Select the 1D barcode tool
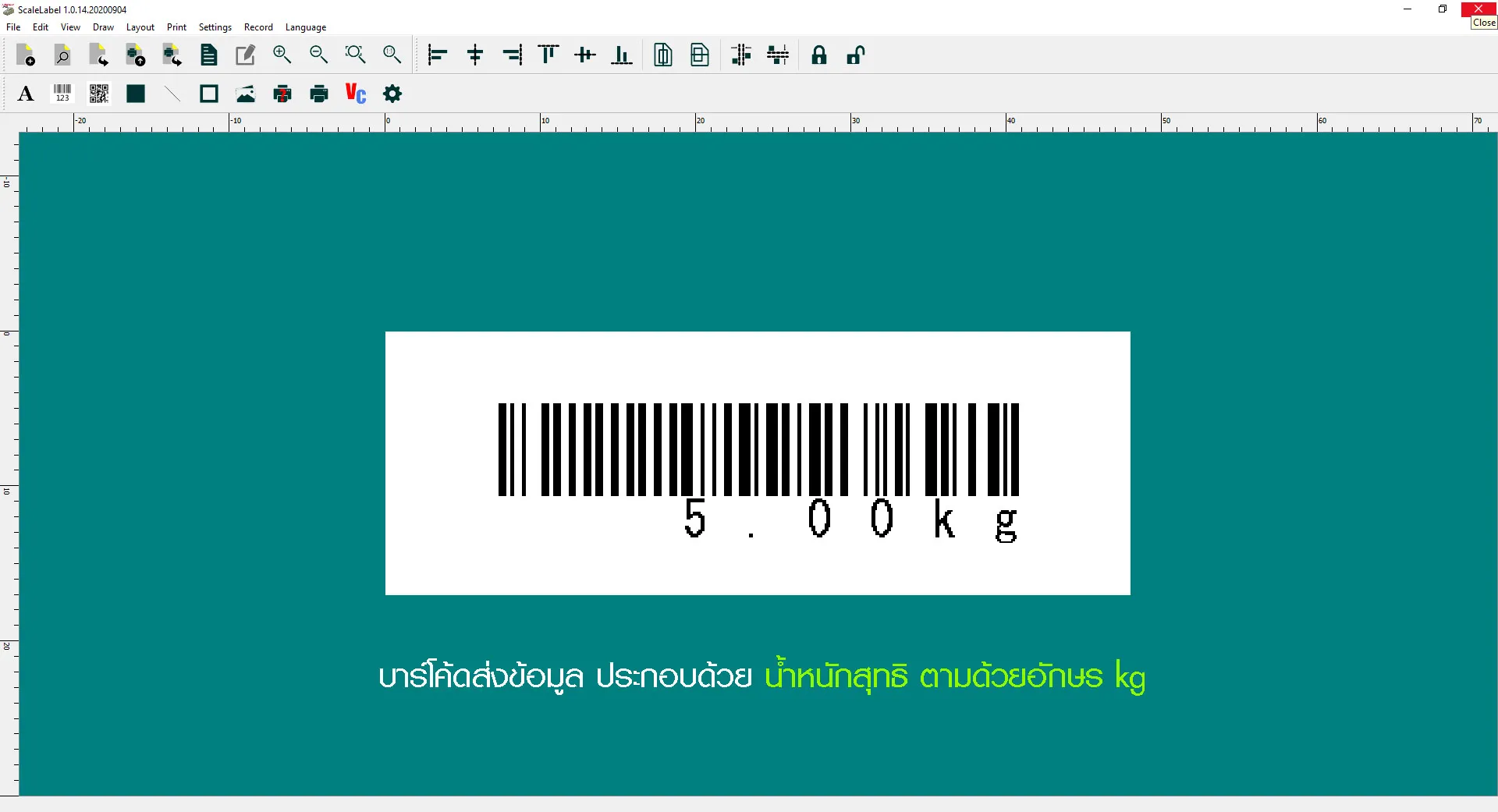 click(x=62, y=94)
